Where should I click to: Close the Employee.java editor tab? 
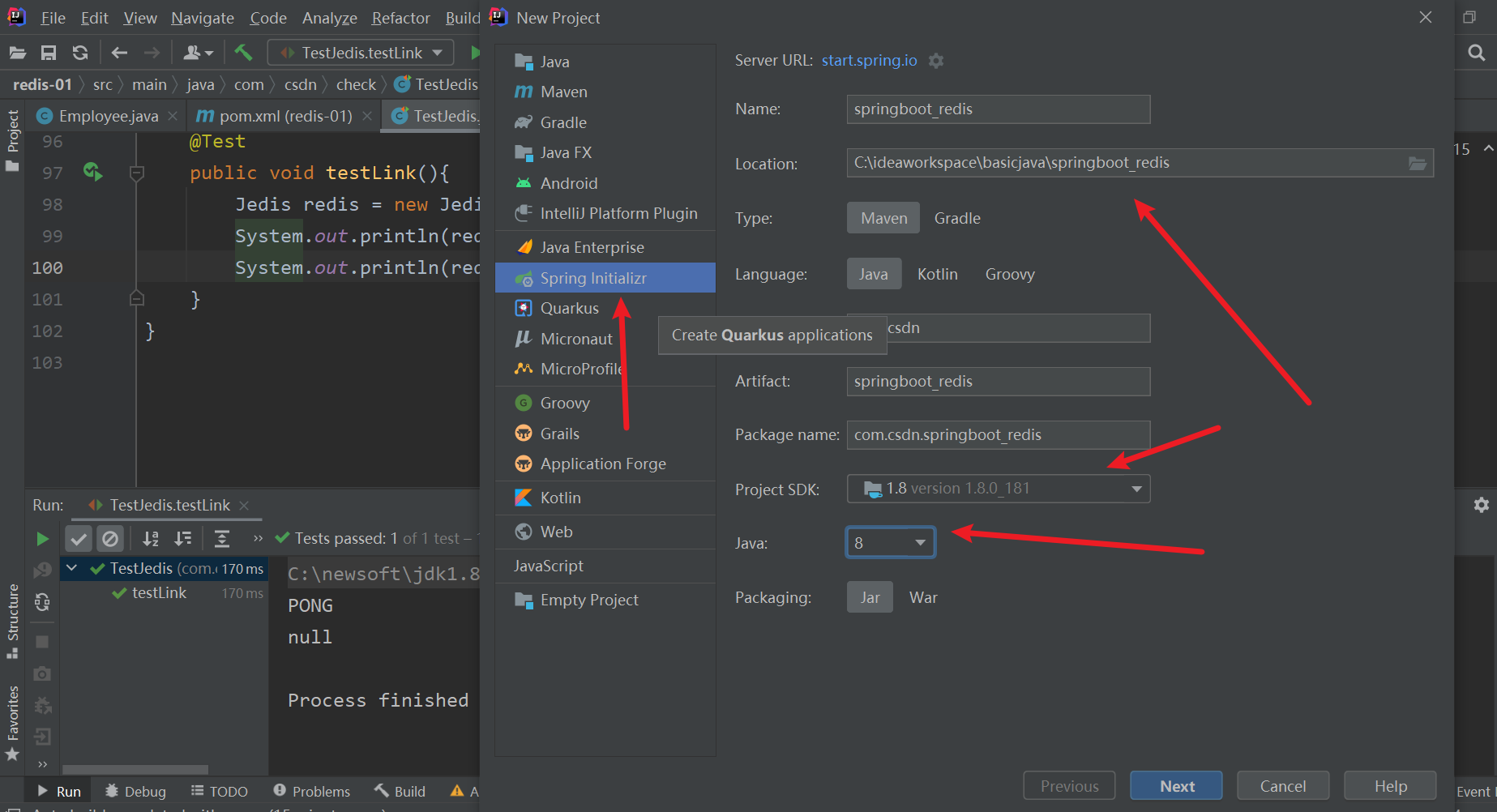click(x=173, y=117)
